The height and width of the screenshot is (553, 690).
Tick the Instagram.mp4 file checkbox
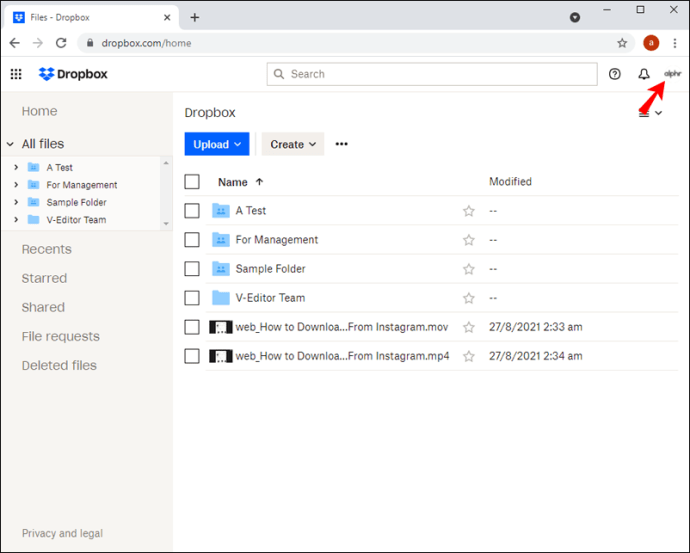(192, 356)
